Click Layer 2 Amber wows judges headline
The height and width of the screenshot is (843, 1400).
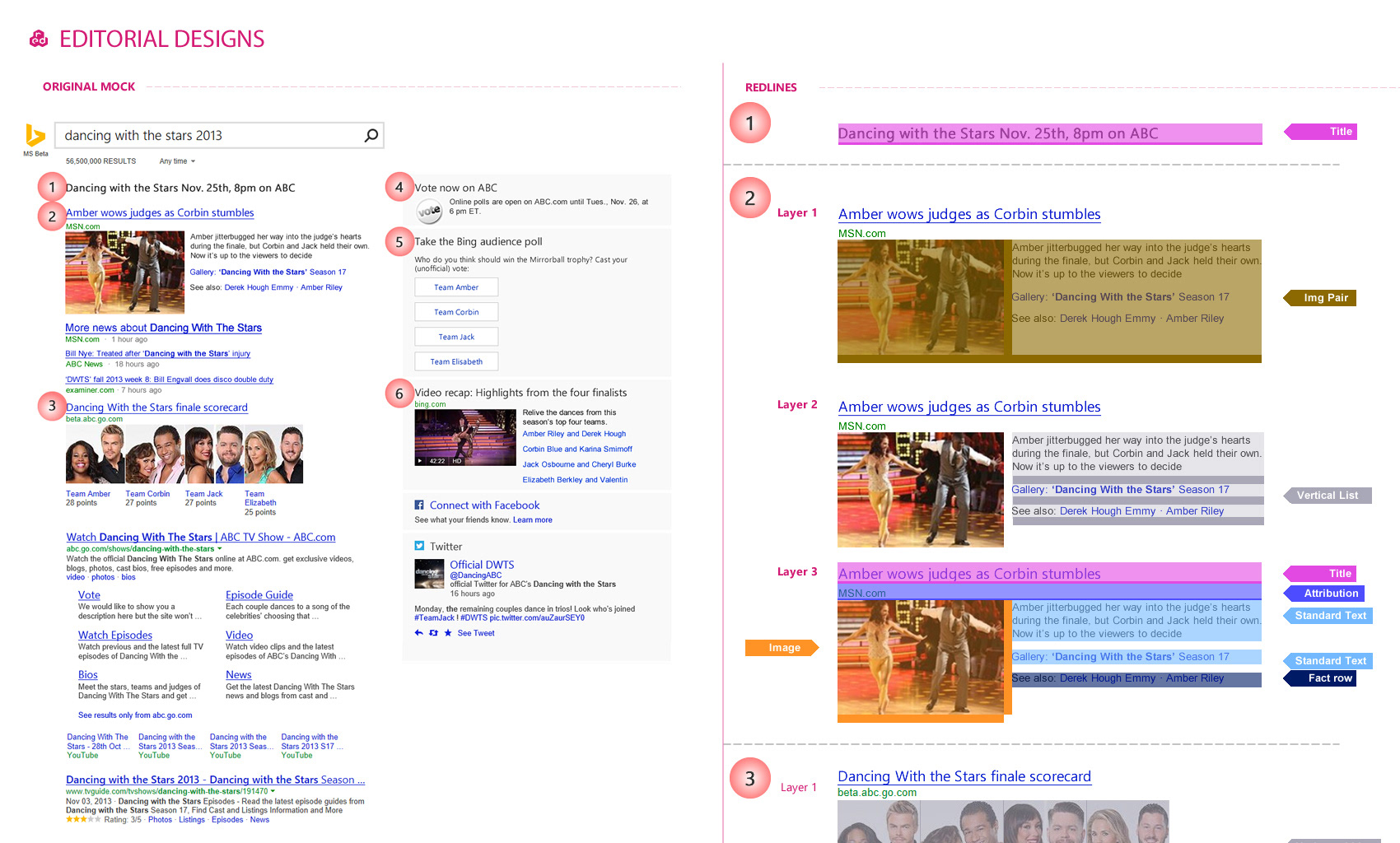[x=969, y=407]
